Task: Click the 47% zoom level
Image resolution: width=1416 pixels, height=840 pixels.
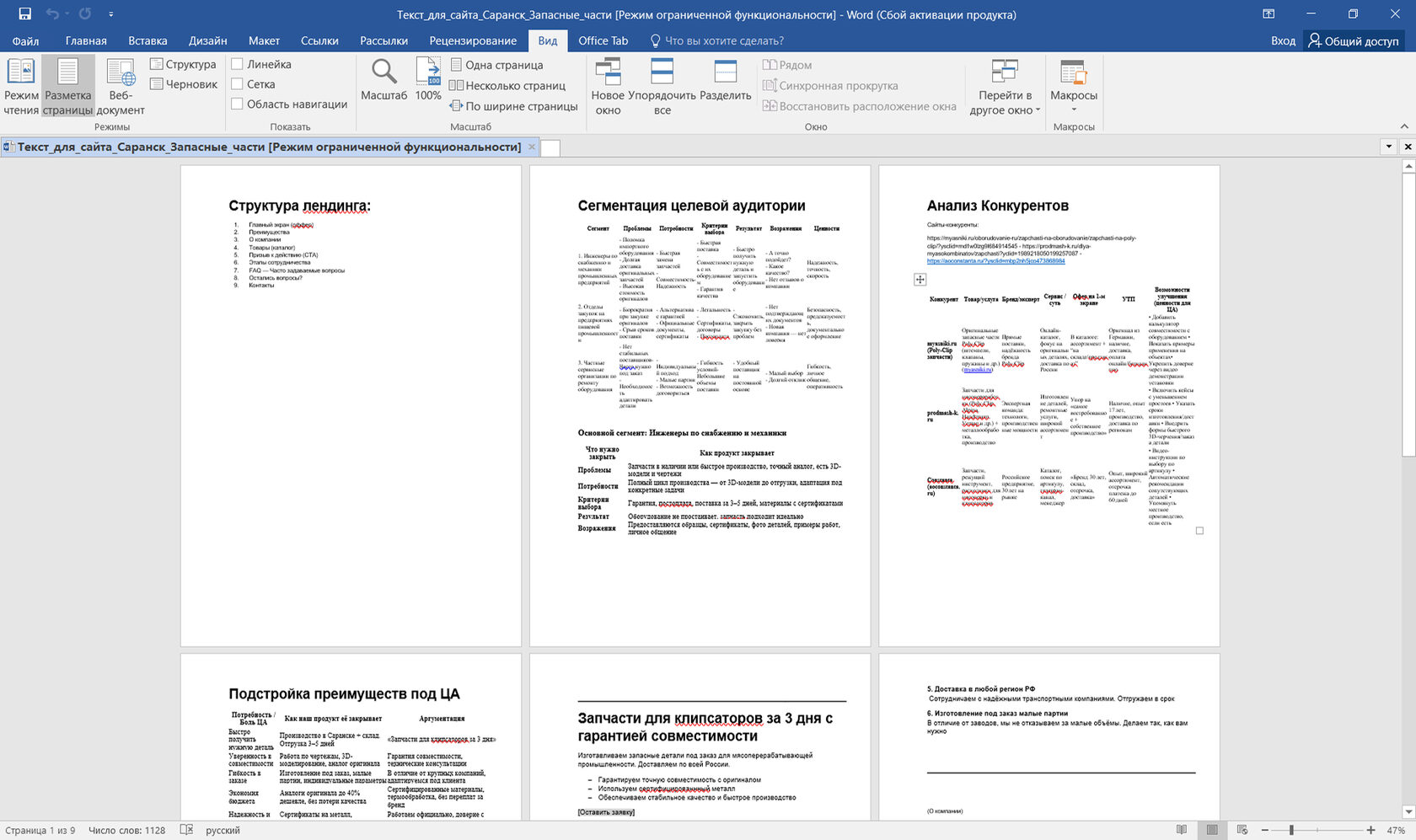Action: (1396, 830)
